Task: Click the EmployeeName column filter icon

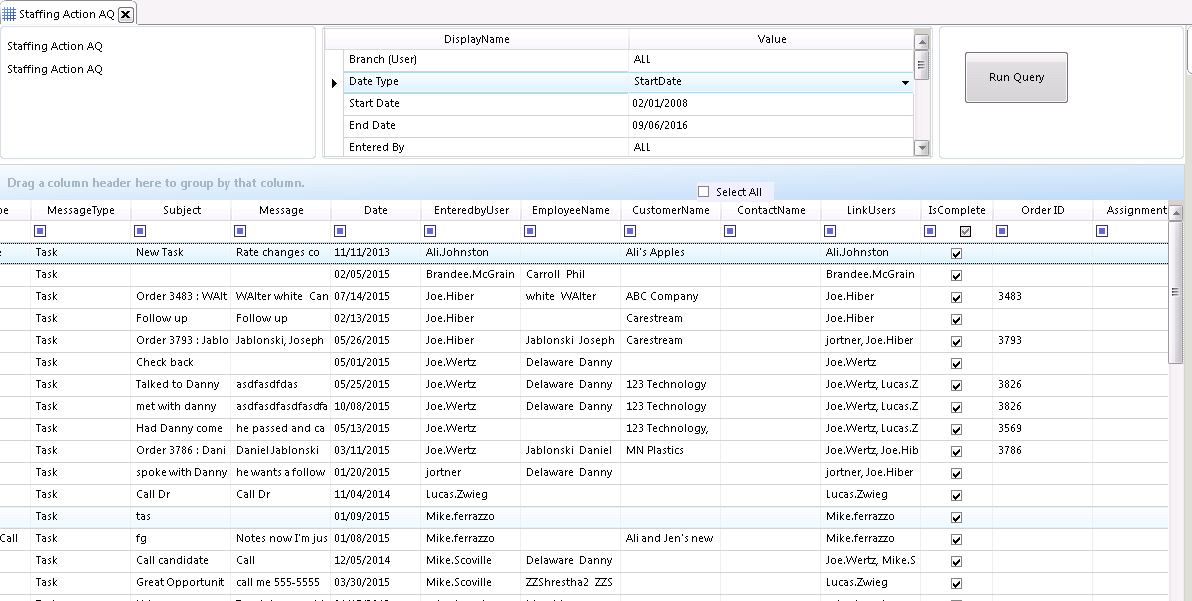Action: [x=530, y=231]
